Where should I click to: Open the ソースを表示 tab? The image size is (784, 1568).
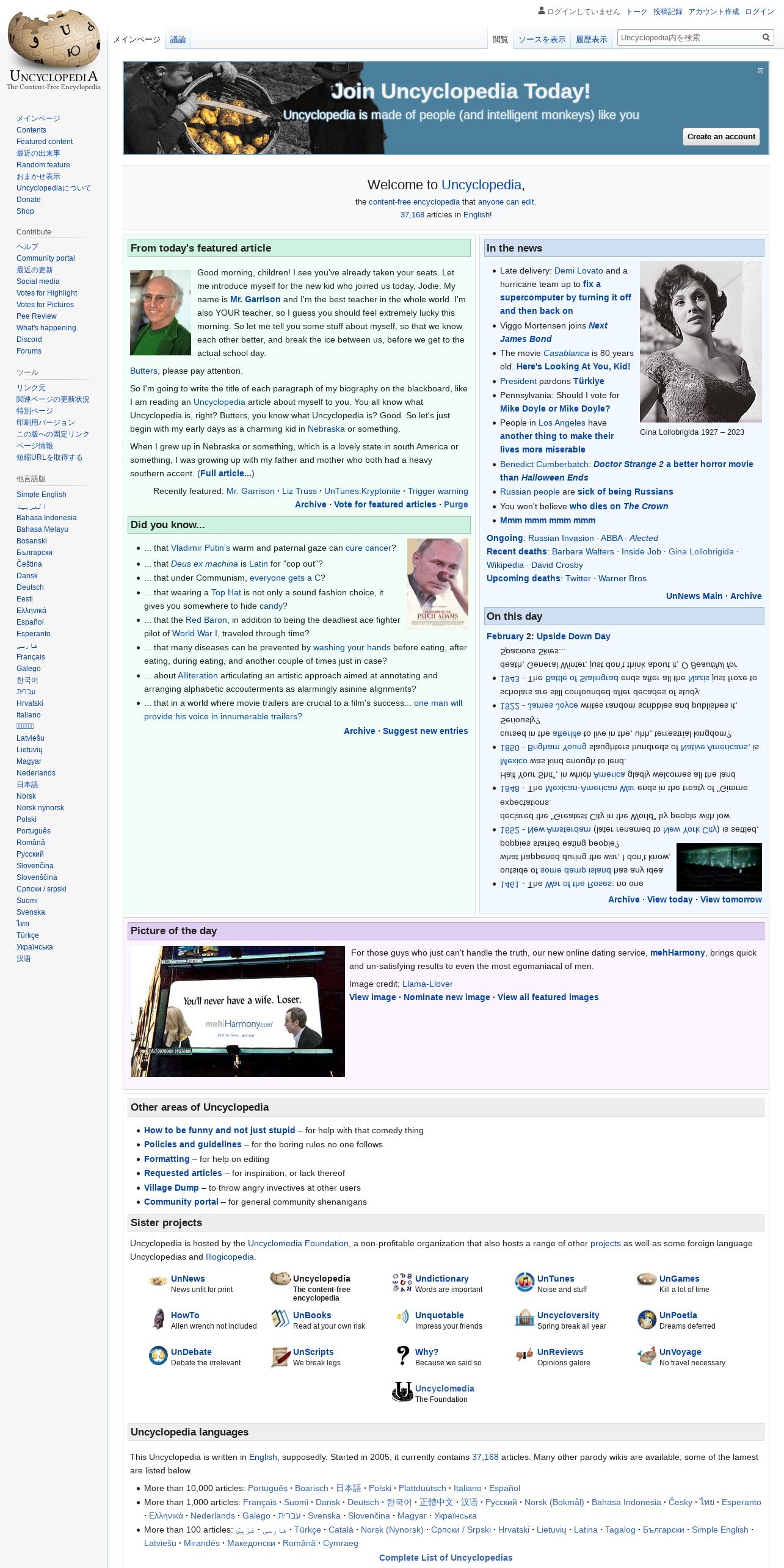(x=542, y=40)
